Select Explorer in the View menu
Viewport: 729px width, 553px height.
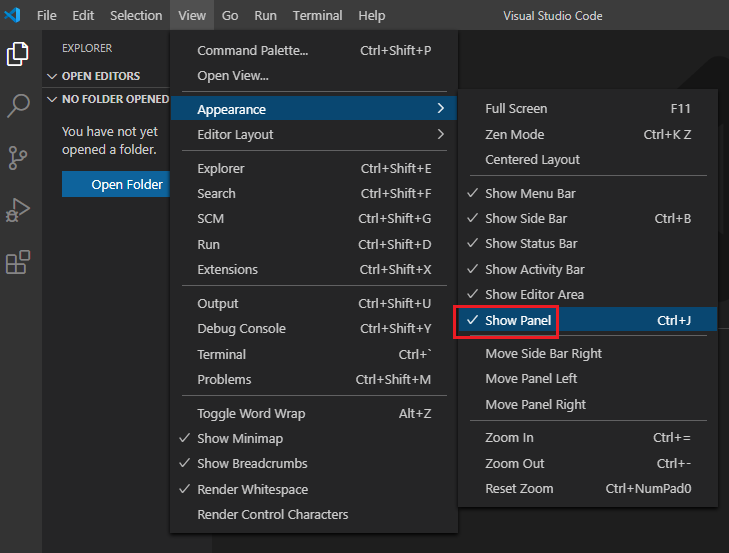314,168
